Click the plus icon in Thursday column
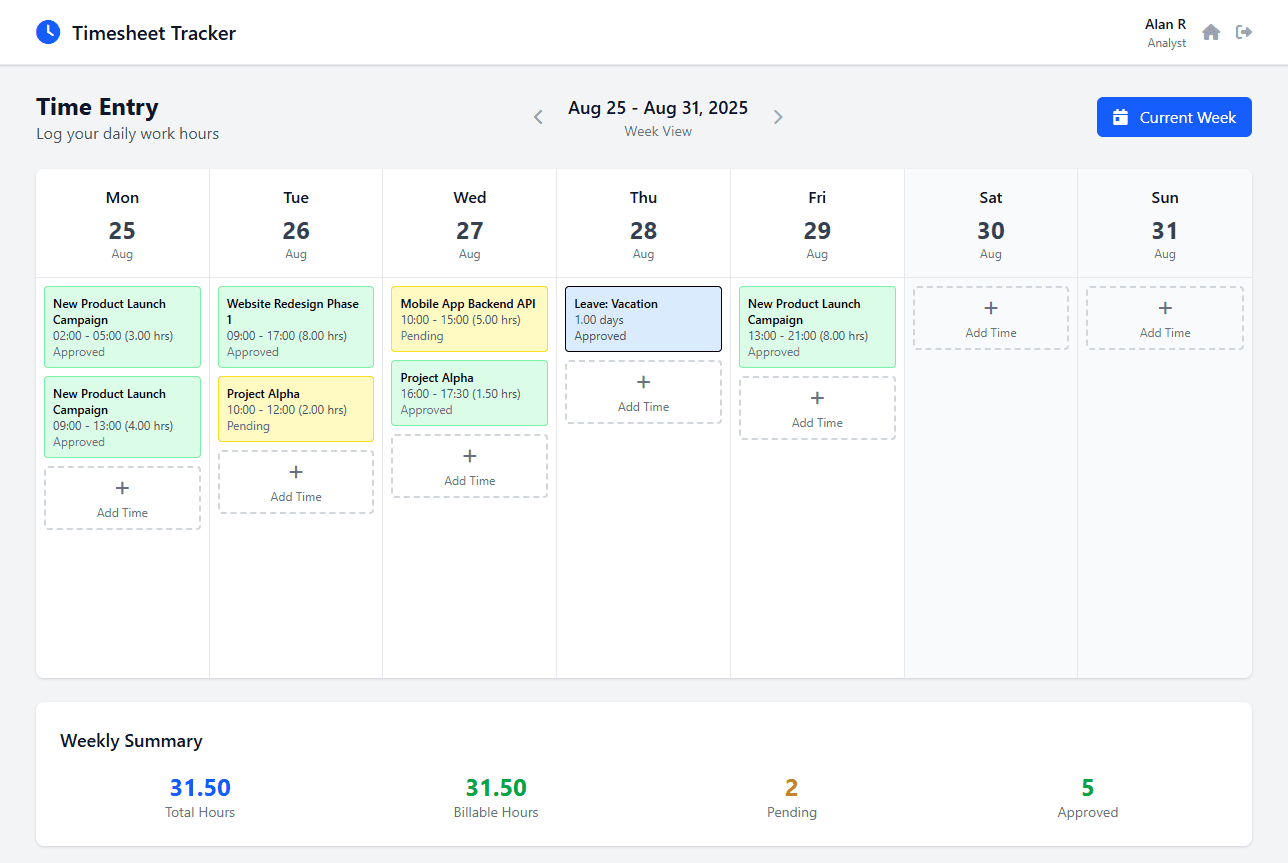The height and width of the screenshot is (863, 1288). point(643,382)
